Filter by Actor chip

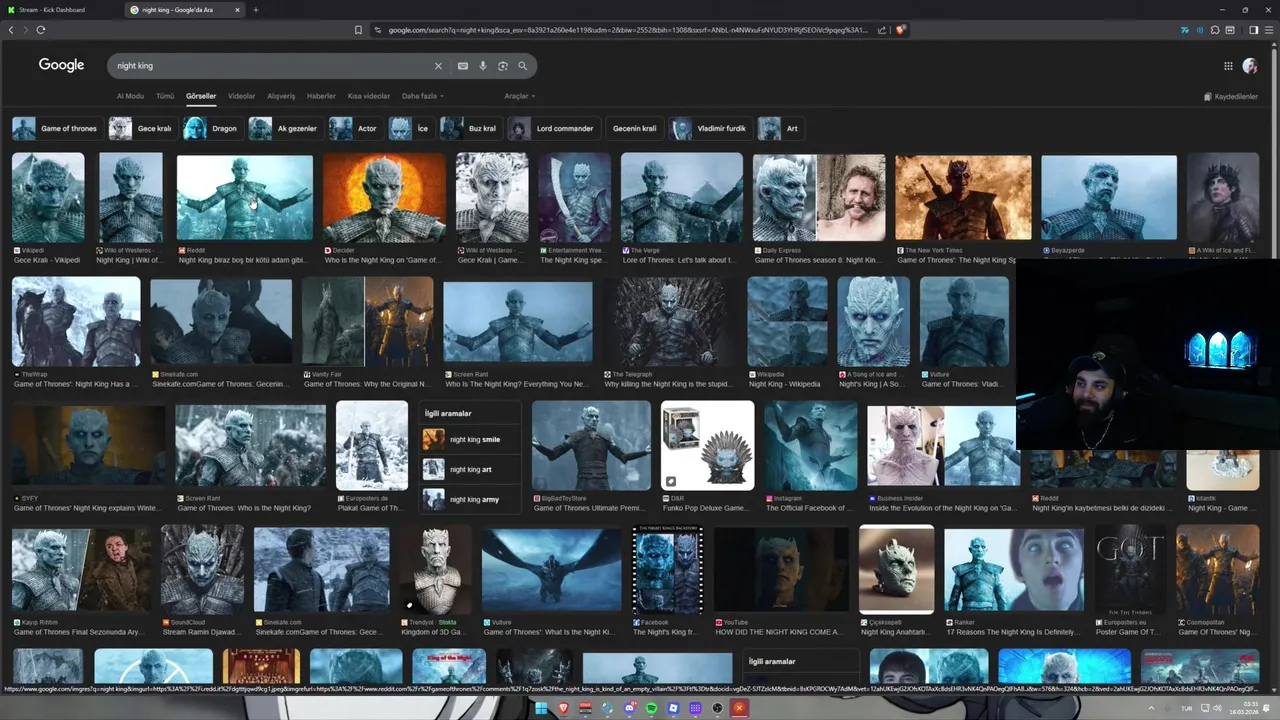point(356,128)
